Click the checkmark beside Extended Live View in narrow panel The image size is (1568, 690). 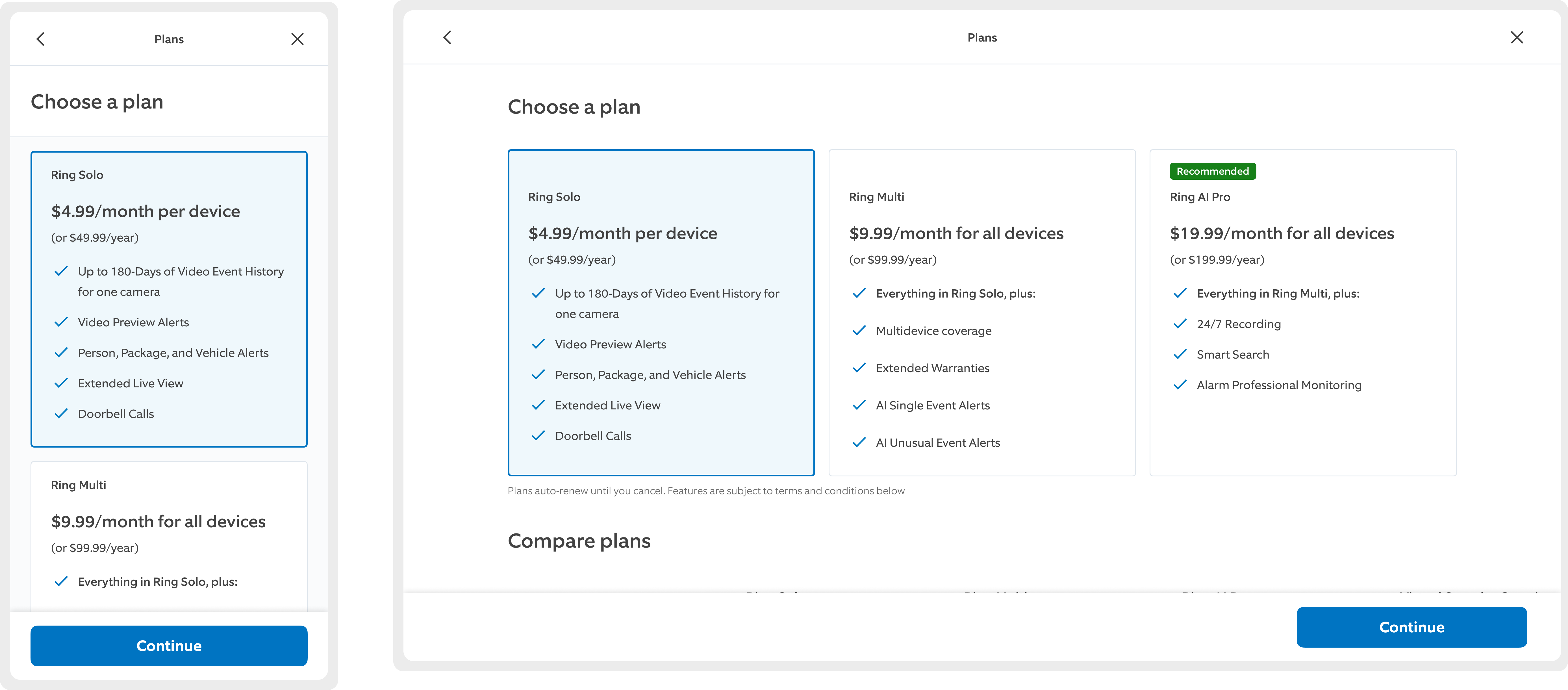click(61, 383)
